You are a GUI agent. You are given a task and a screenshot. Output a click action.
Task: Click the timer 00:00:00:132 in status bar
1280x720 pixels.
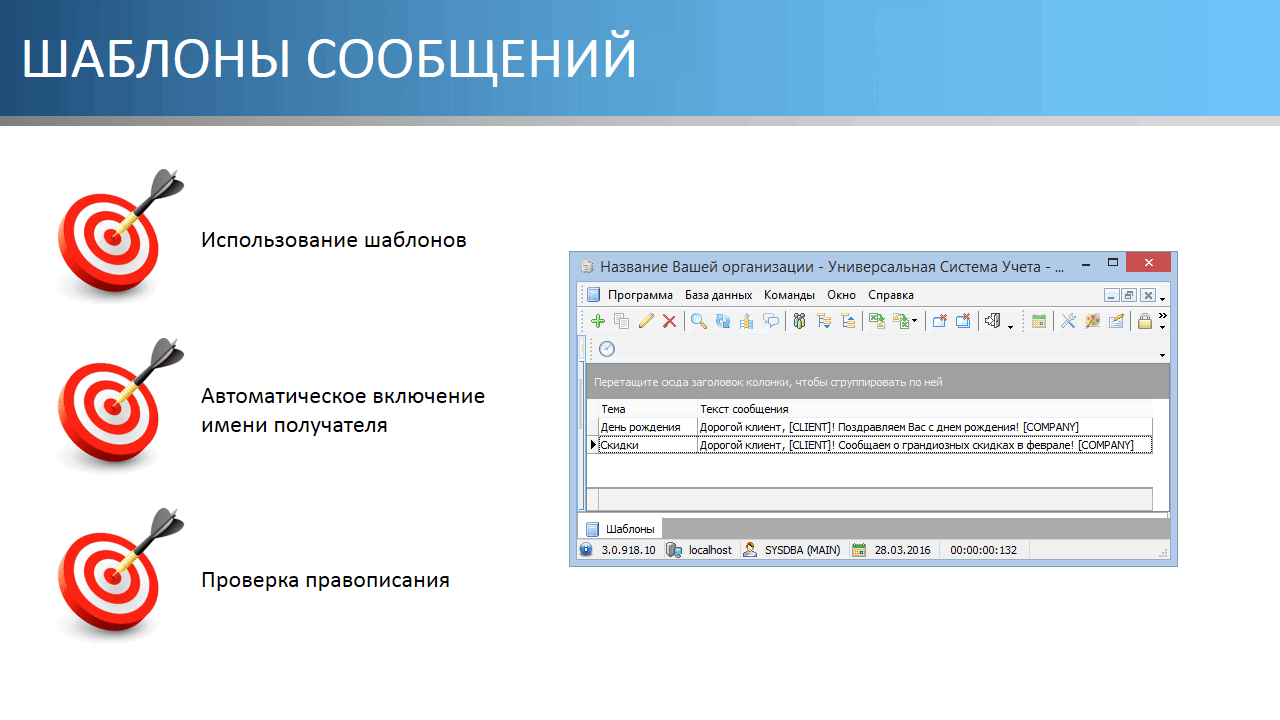tap(983, 550)
